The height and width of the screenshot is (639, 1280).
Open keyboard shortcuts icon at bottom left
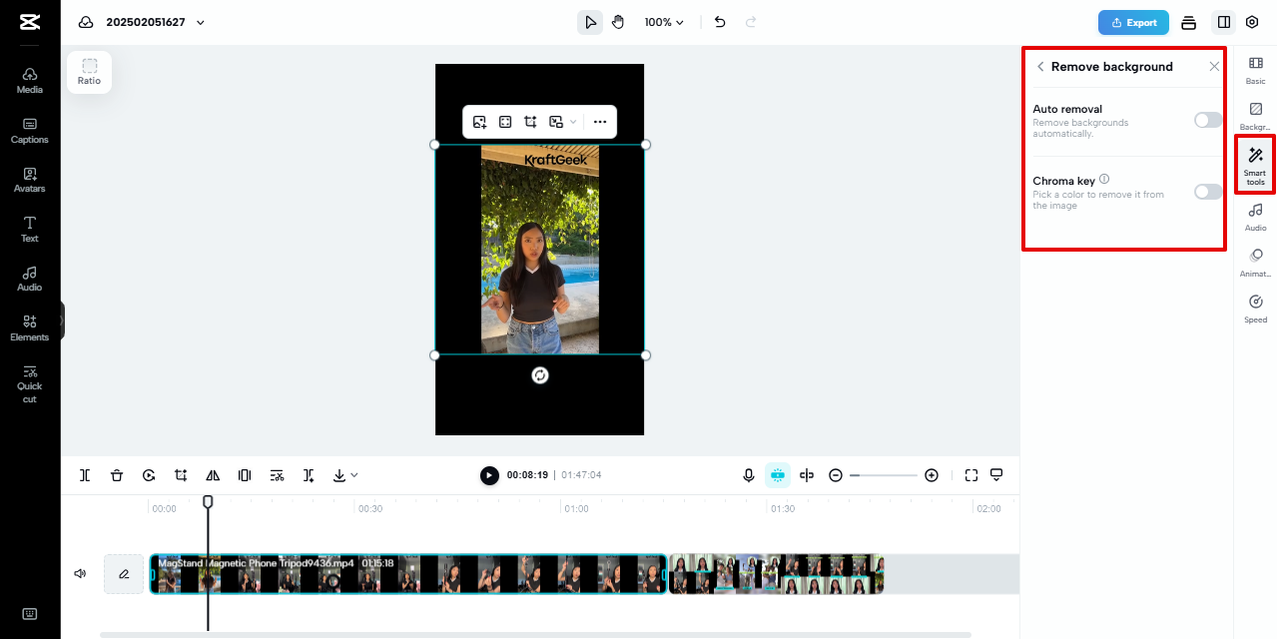pyautogui.click(x=30, y=613)
